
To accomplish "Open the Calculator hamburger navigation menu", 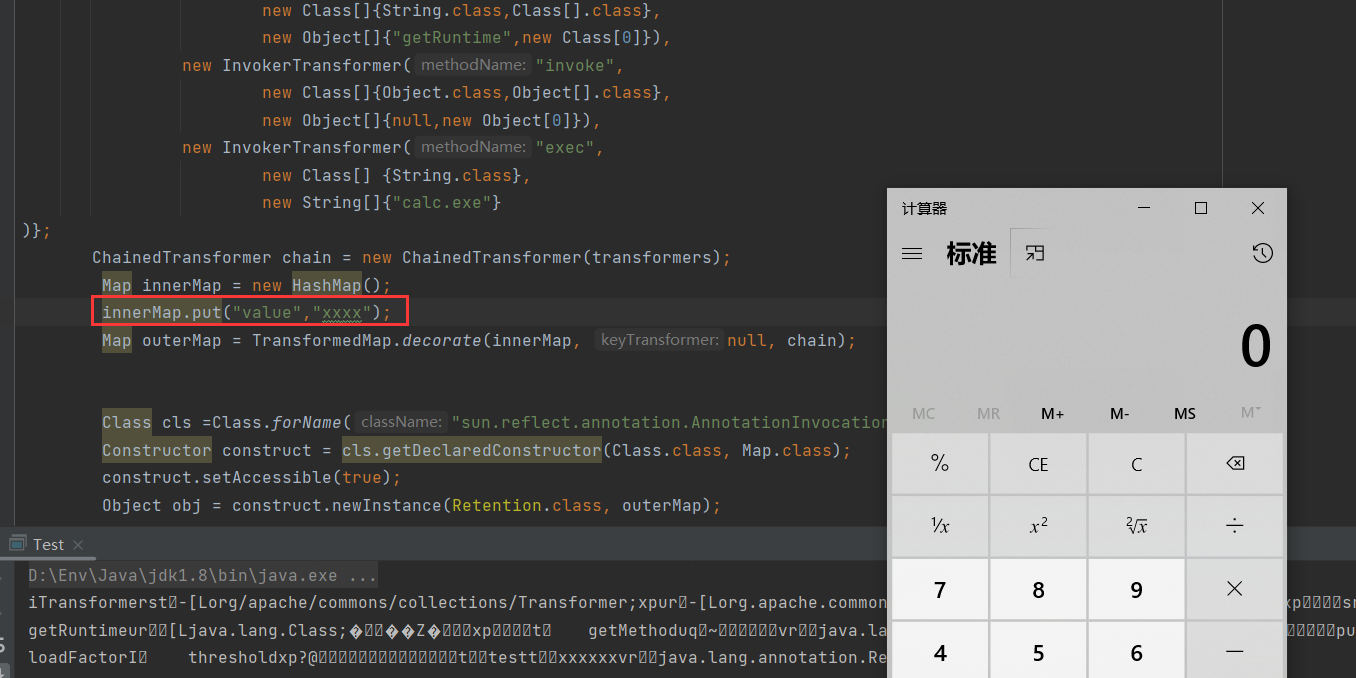I will coord(912,254).
